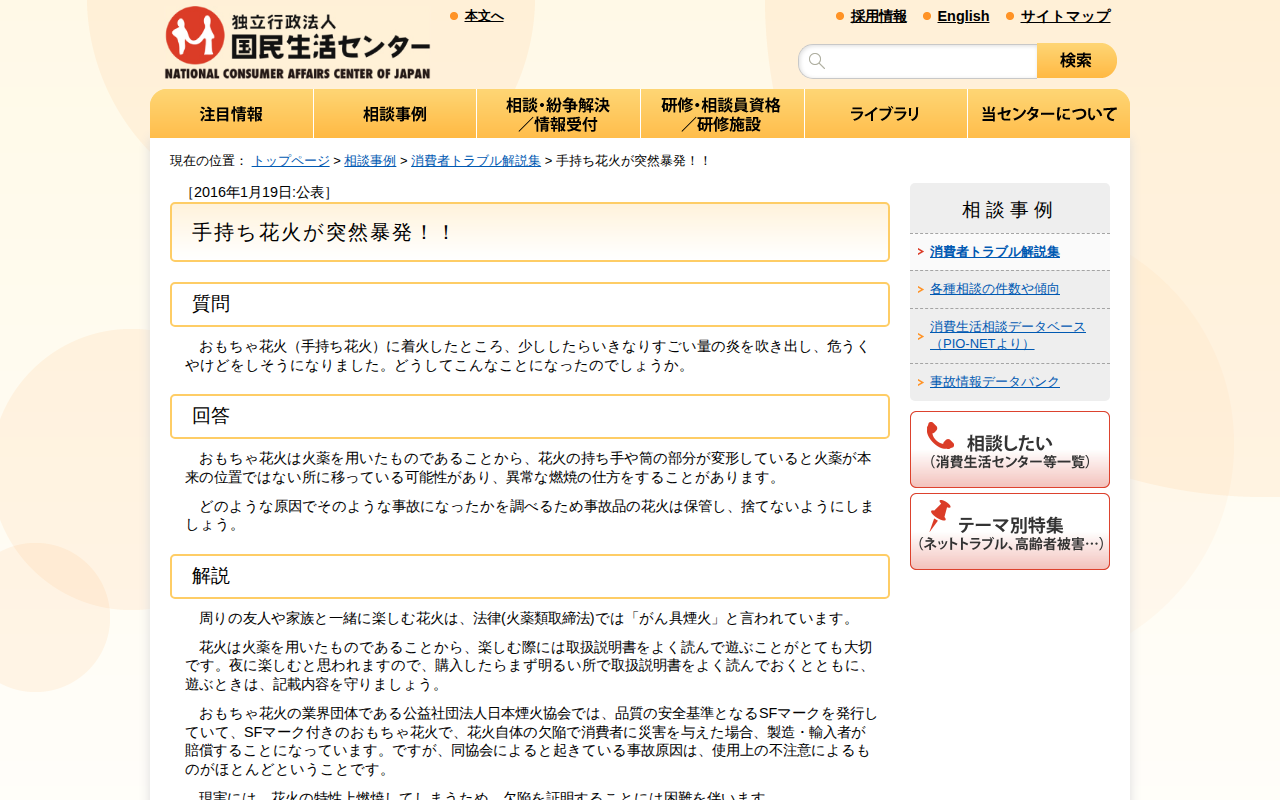Click the 国民生活センター logo
The image size is (1280, 800).
(297, 42)
